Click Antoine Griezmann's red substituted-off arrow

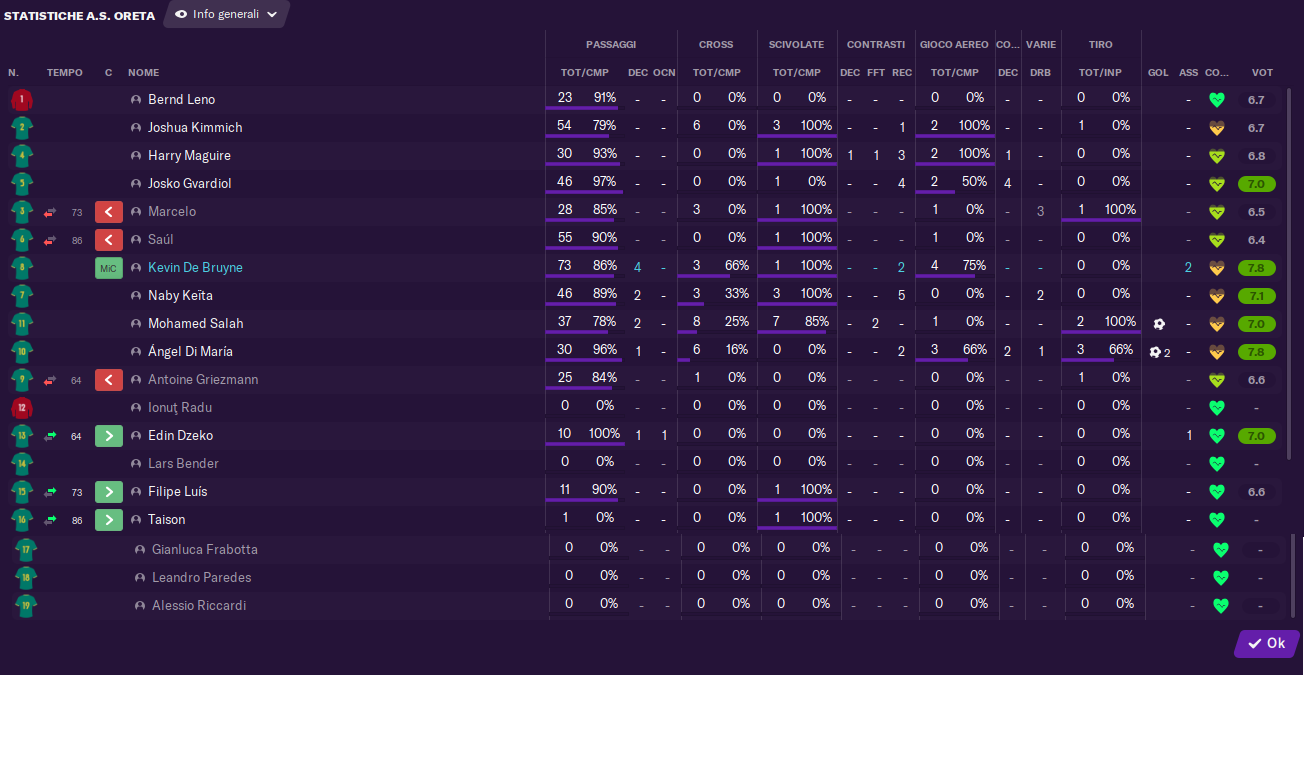pyautogui.click(x=109, y=380)
